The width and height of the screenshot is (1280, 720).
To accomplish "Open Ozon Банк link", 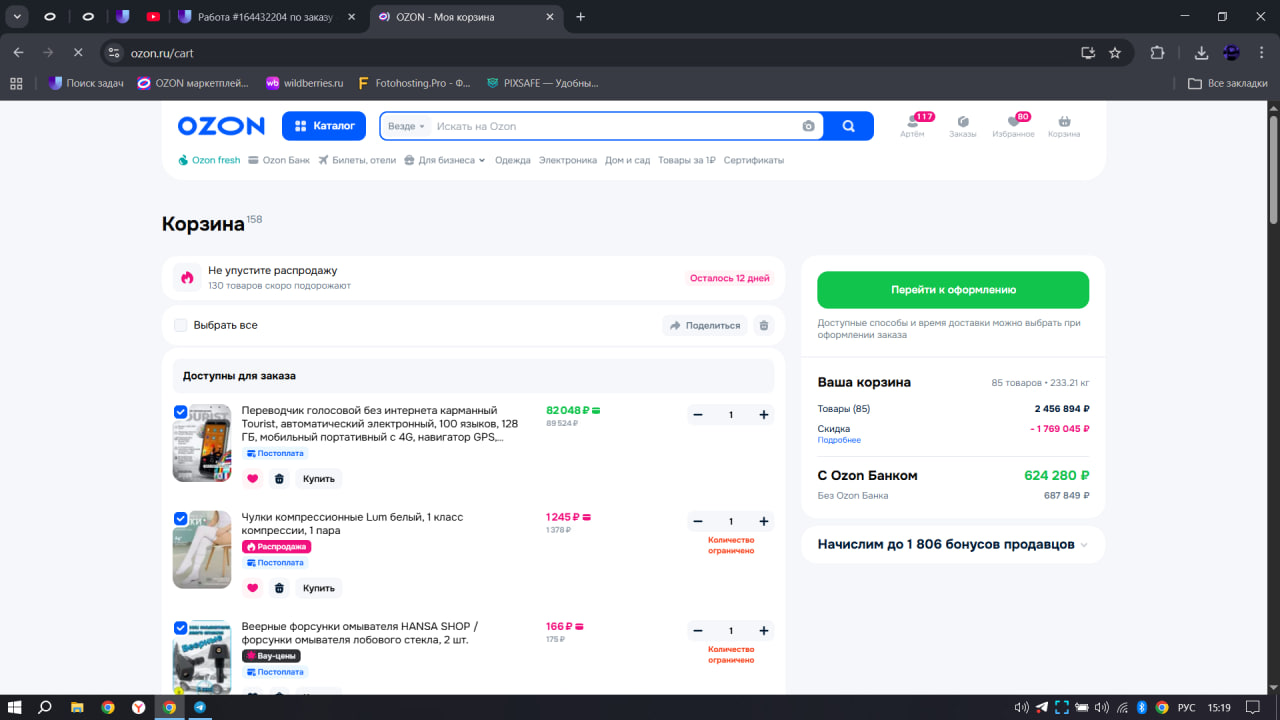I will (x=279, y=160).
